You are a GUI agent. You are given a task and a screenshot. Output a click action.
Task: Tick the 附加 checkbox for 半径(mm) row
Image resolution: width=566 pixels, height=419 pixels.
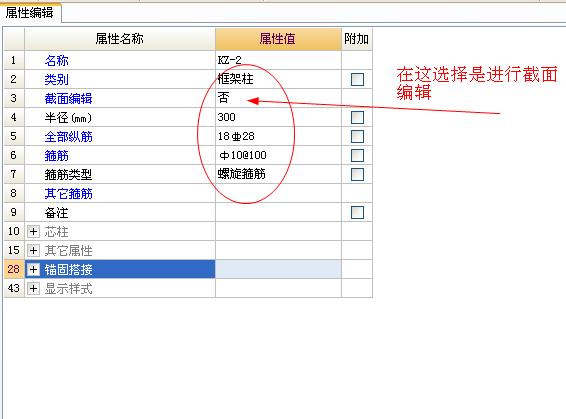point(357,117)
